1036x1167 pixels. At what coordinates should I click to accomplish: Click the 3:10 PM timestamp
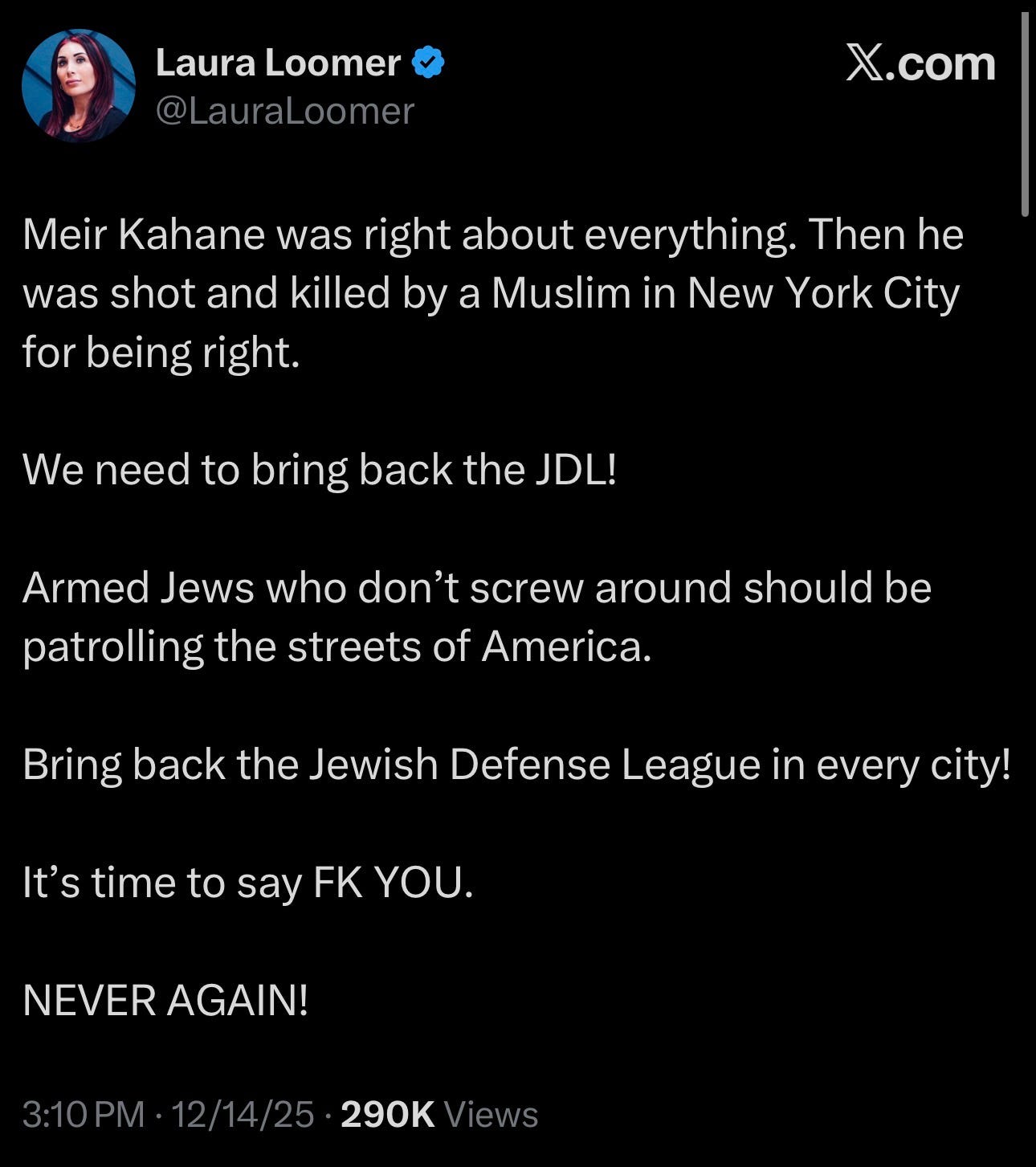pos(84,1115)
